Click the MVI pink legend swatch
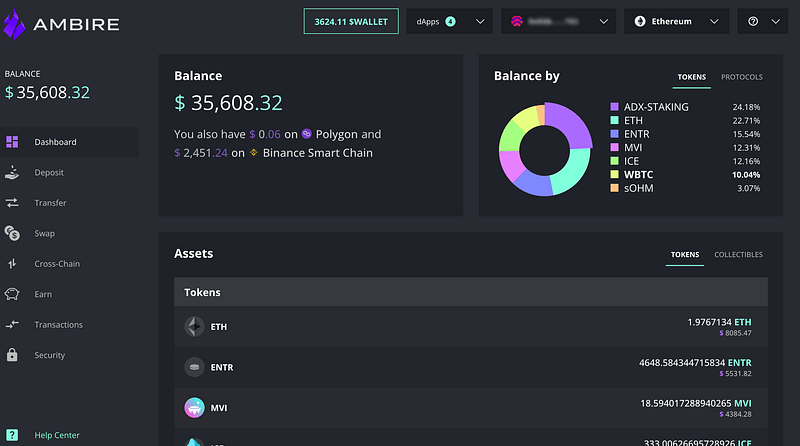This screenshot has height=446, width=800. click(614, 147)
